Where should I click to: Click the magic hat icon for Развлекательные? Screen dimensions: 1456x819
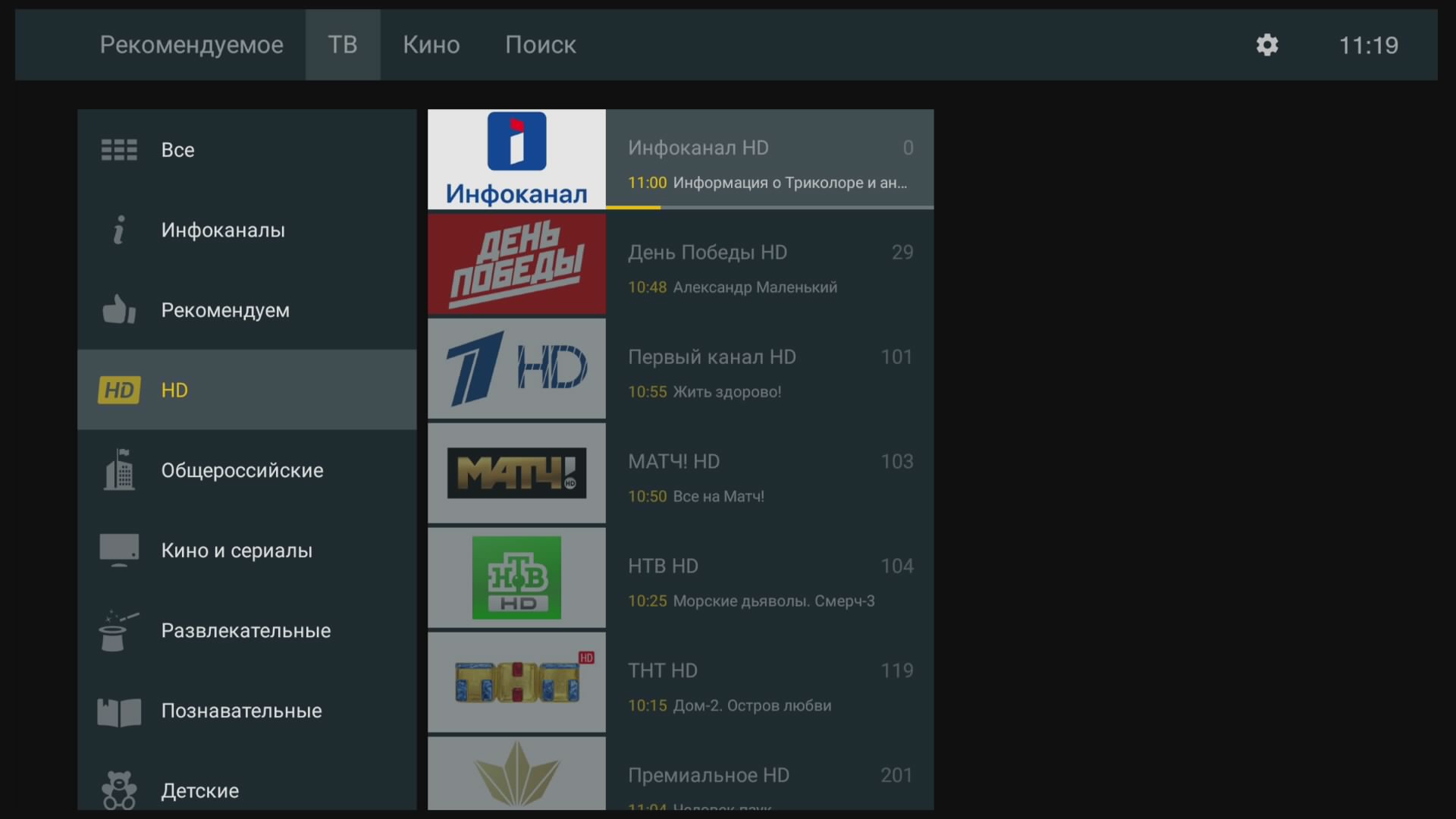118,630
